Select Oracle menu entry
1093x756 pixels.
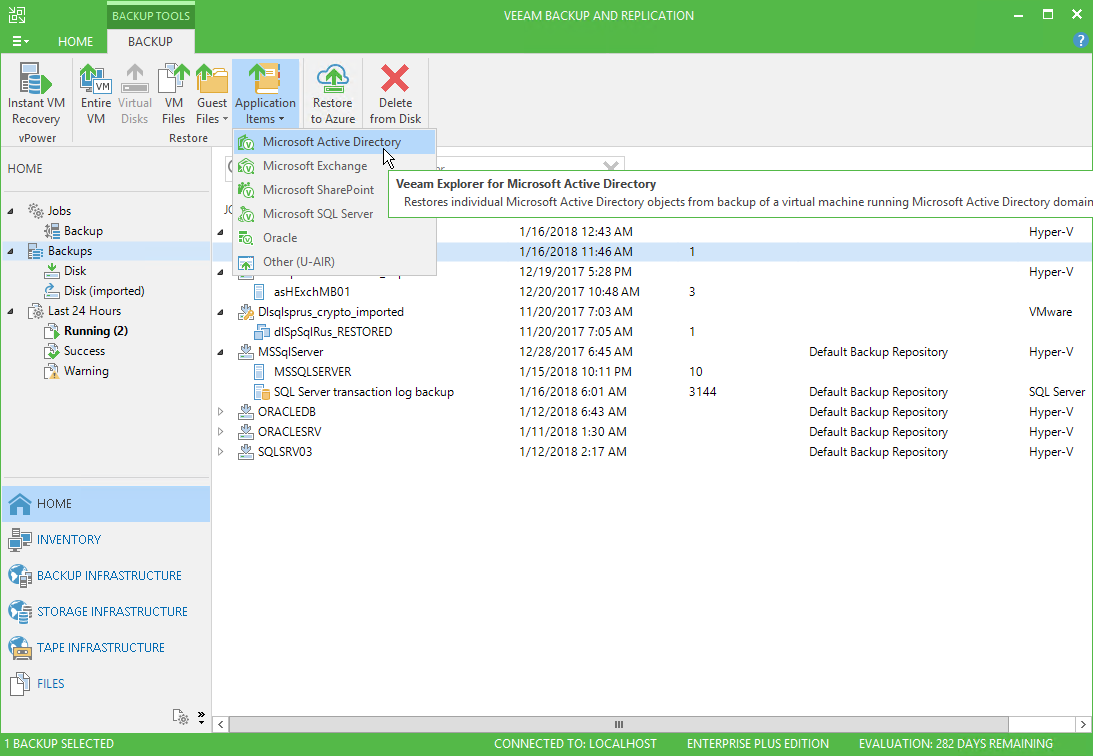335,238
